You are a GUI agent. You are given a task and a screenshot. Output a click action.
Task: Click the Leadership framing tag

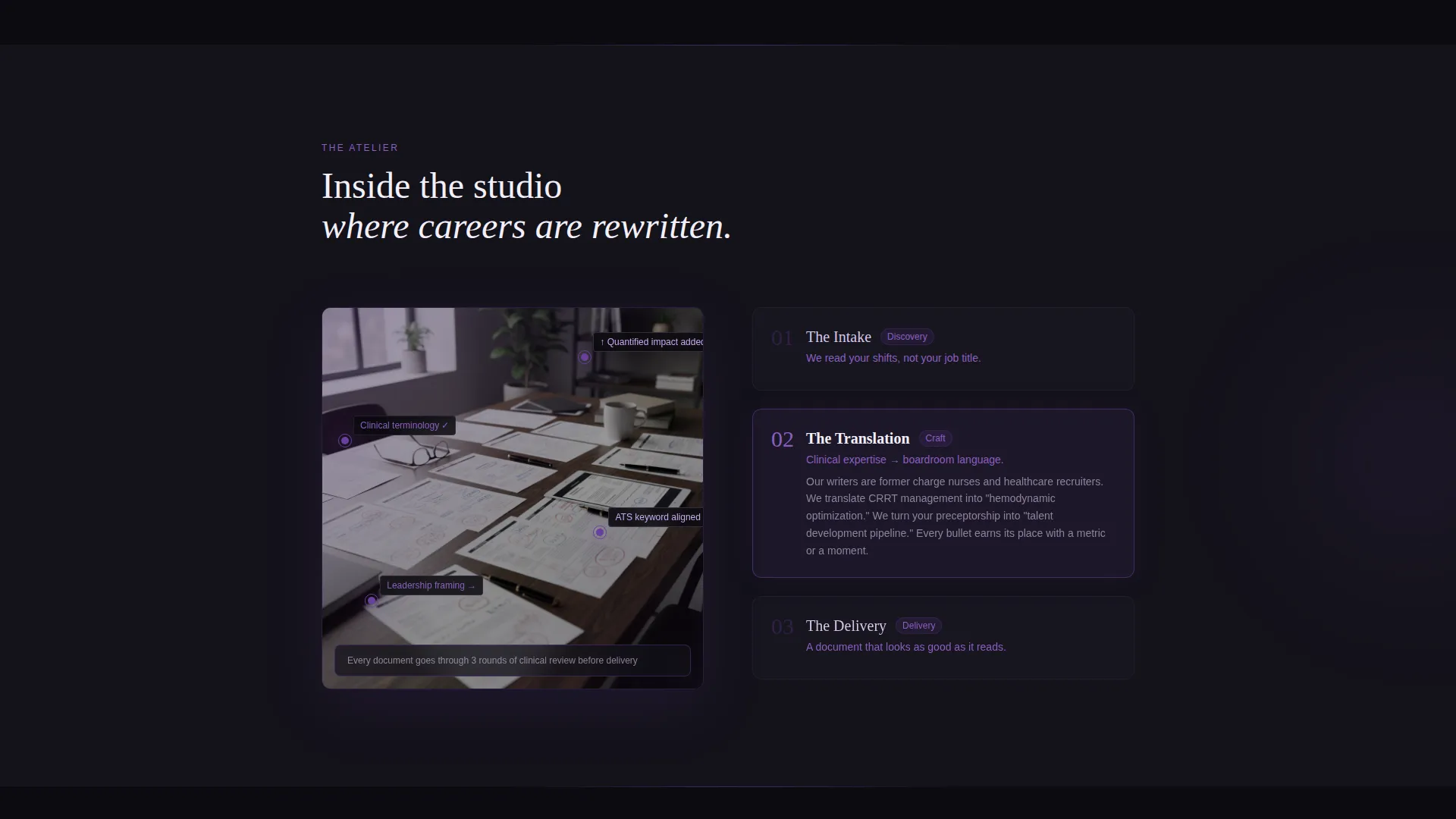point(431,585)
